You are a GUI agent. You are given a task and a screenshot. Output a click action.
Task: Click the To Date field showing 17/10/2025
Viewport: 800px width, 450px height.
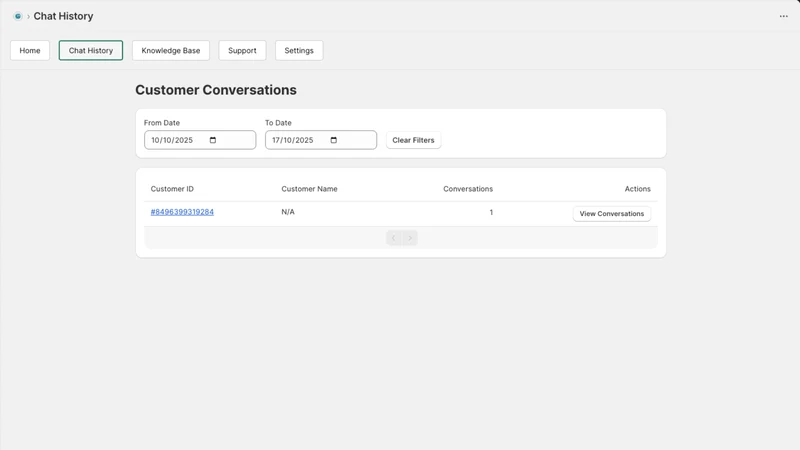click(321, 140)
